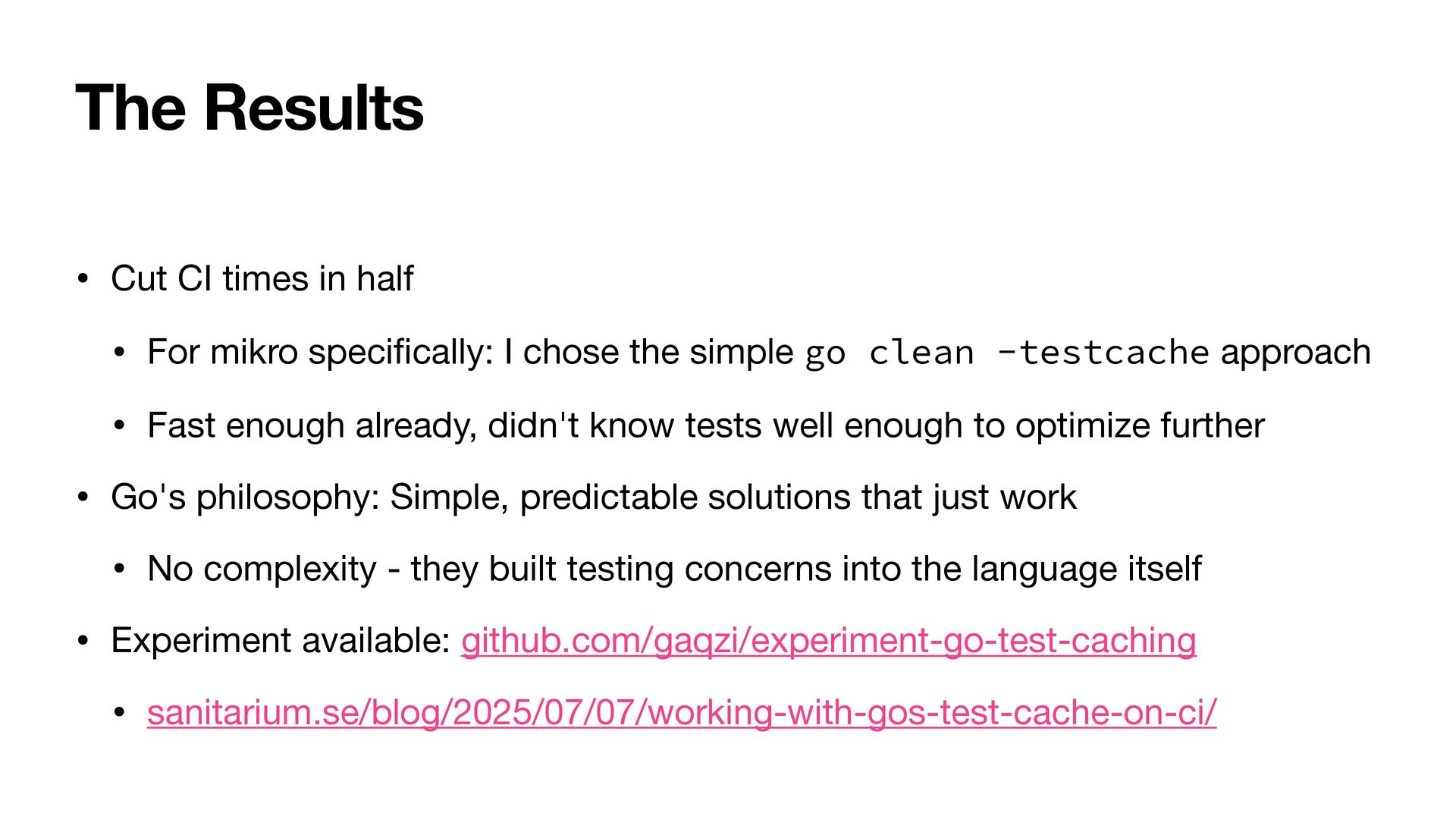Click the bullet dot before 'No complexity'

(119, 570)
